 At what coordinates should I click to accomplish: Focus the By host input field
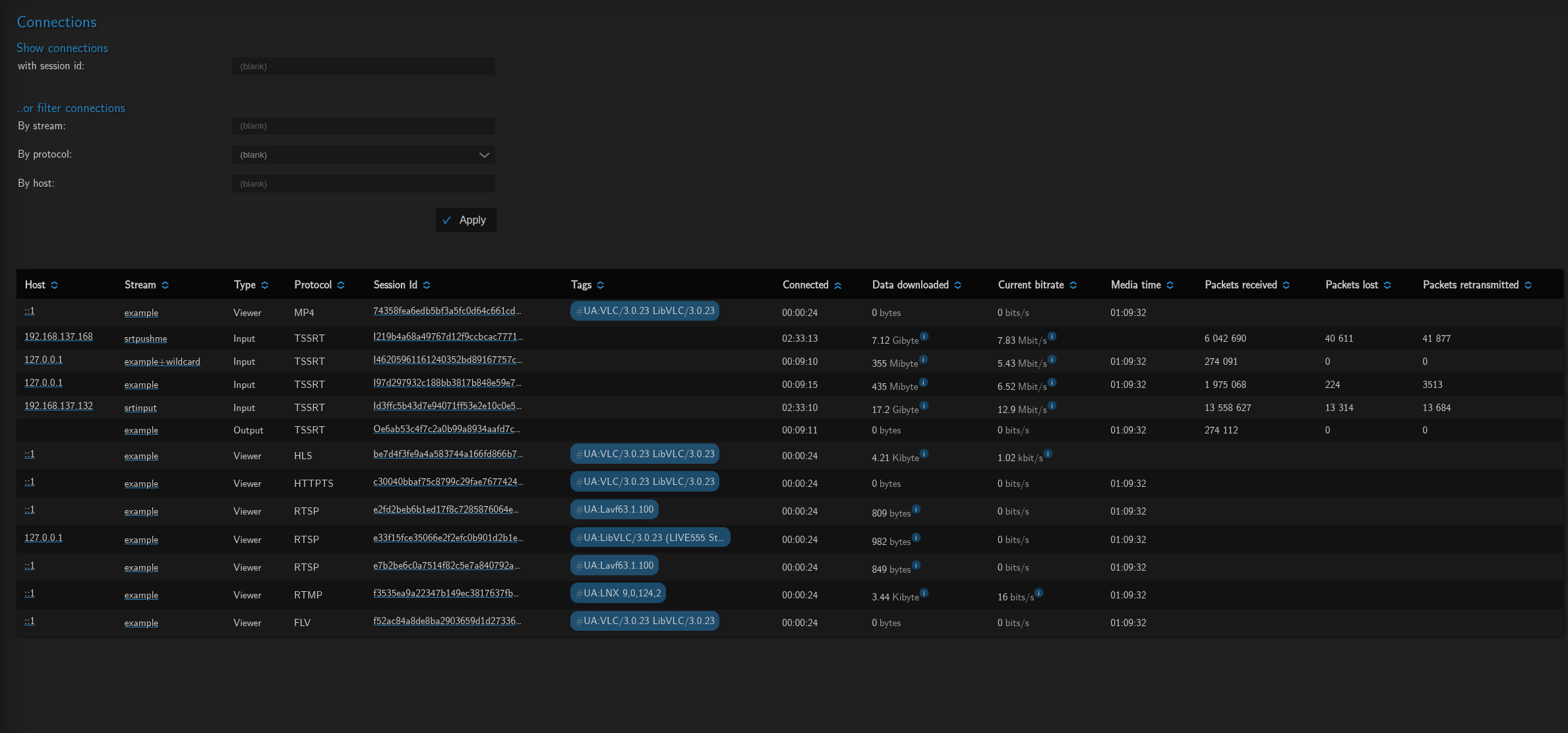(363, 184)
